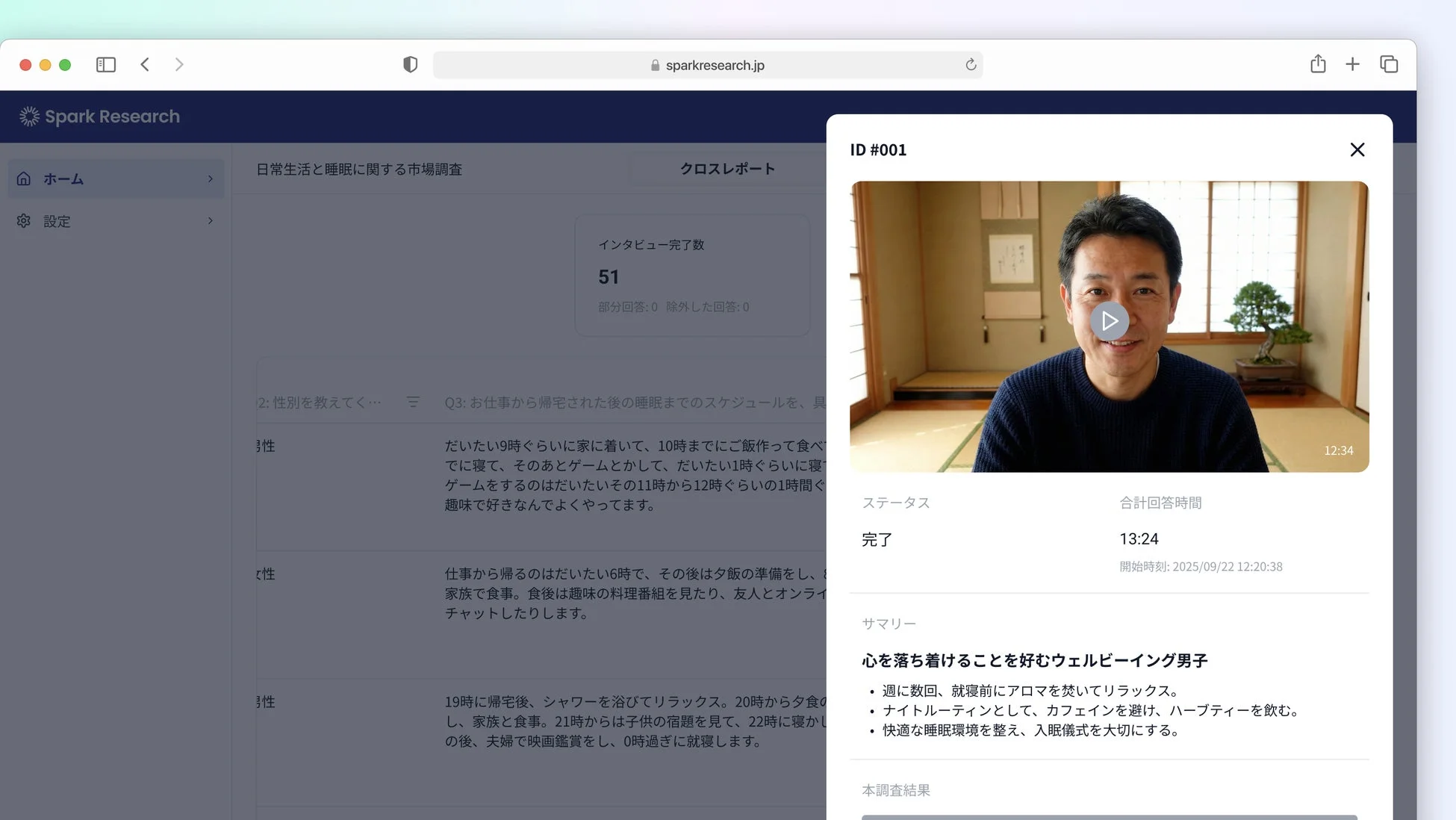The height and width of the screenshot is (820, 1456).
Task: Expand the chevron next to ホーム
Action: [x=209, y=178]
